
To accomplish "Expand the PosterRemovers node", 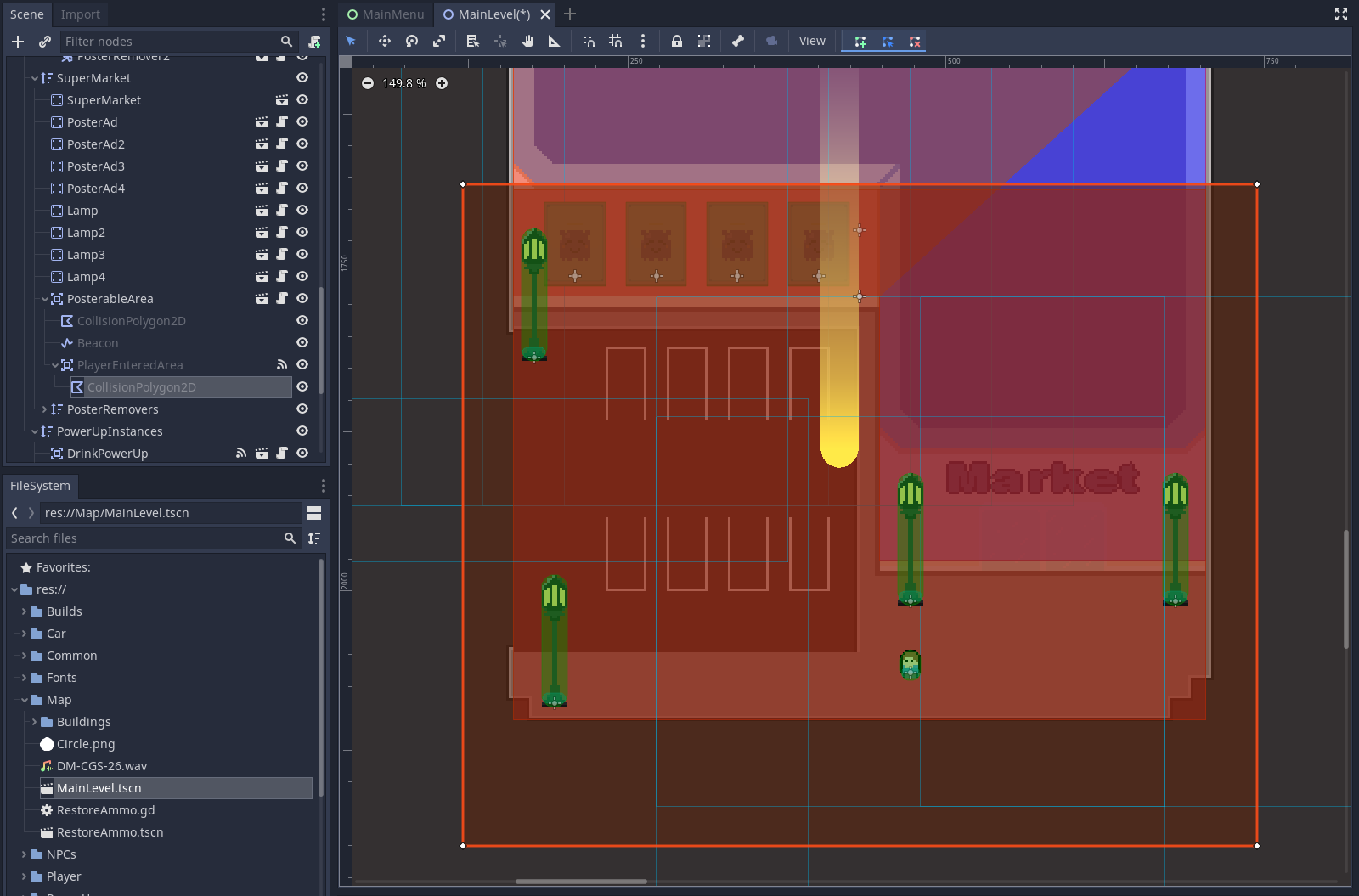I will pyautogui.click(x=45, y=409).
